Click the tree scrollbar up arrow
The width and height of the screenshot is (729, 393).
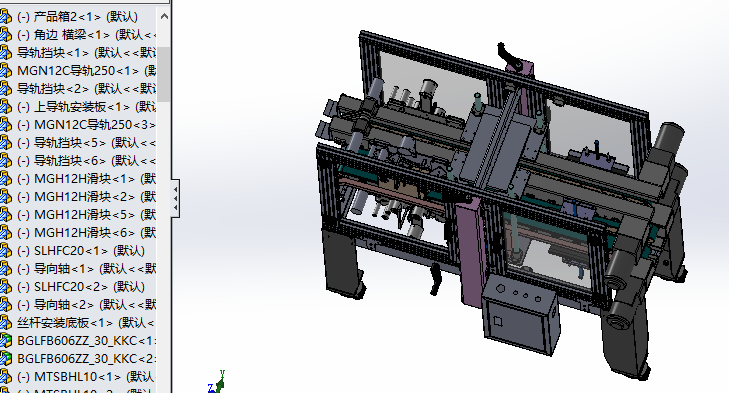coord(164,16)
